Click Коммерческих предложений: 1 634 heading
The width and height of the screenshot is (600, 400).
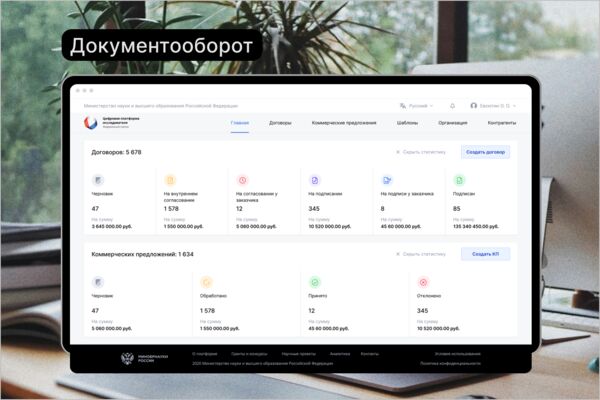coord(142,254)
